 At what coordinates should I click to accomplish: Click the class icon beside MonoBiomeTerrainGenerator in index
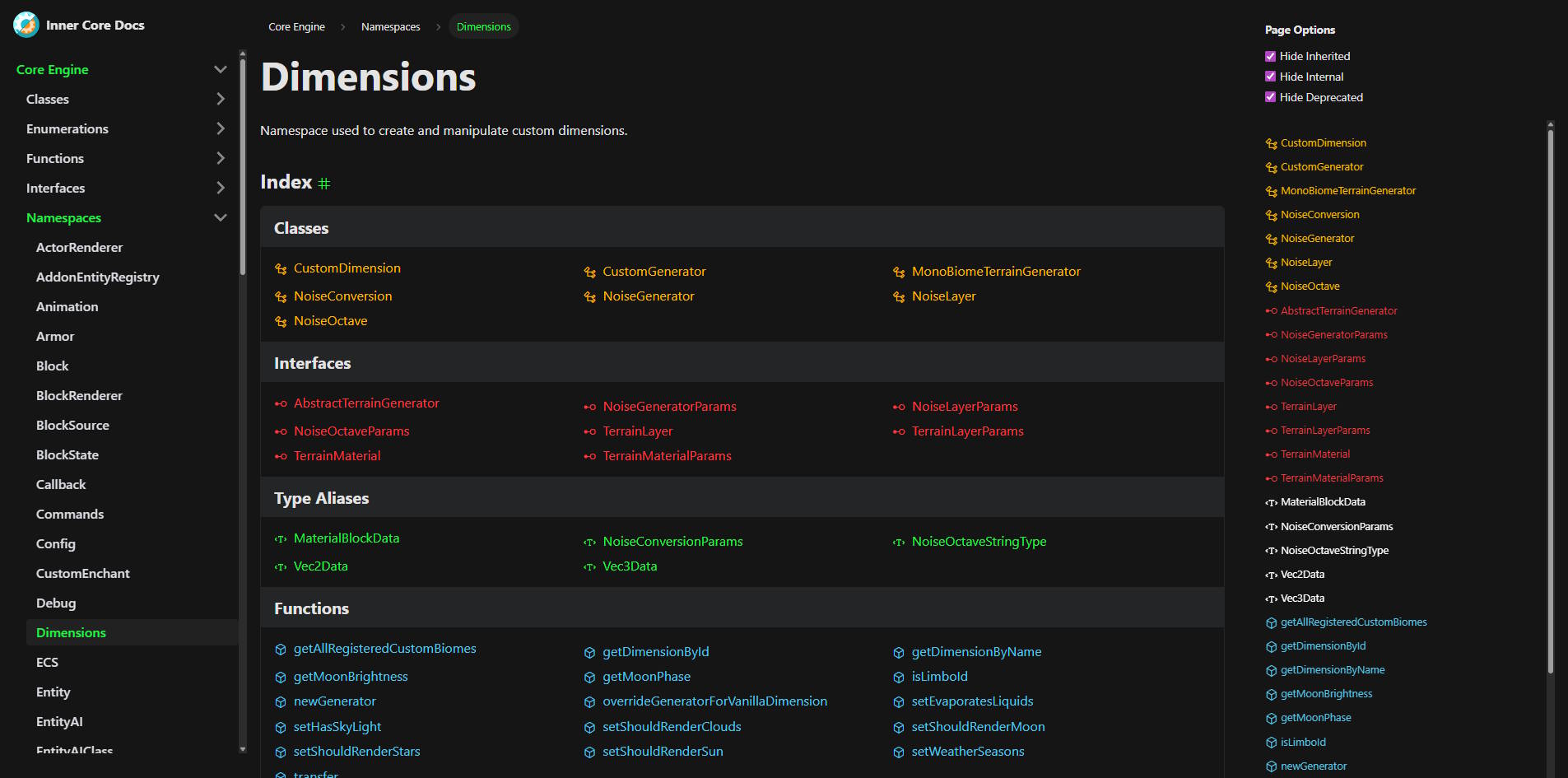[899, 272]
